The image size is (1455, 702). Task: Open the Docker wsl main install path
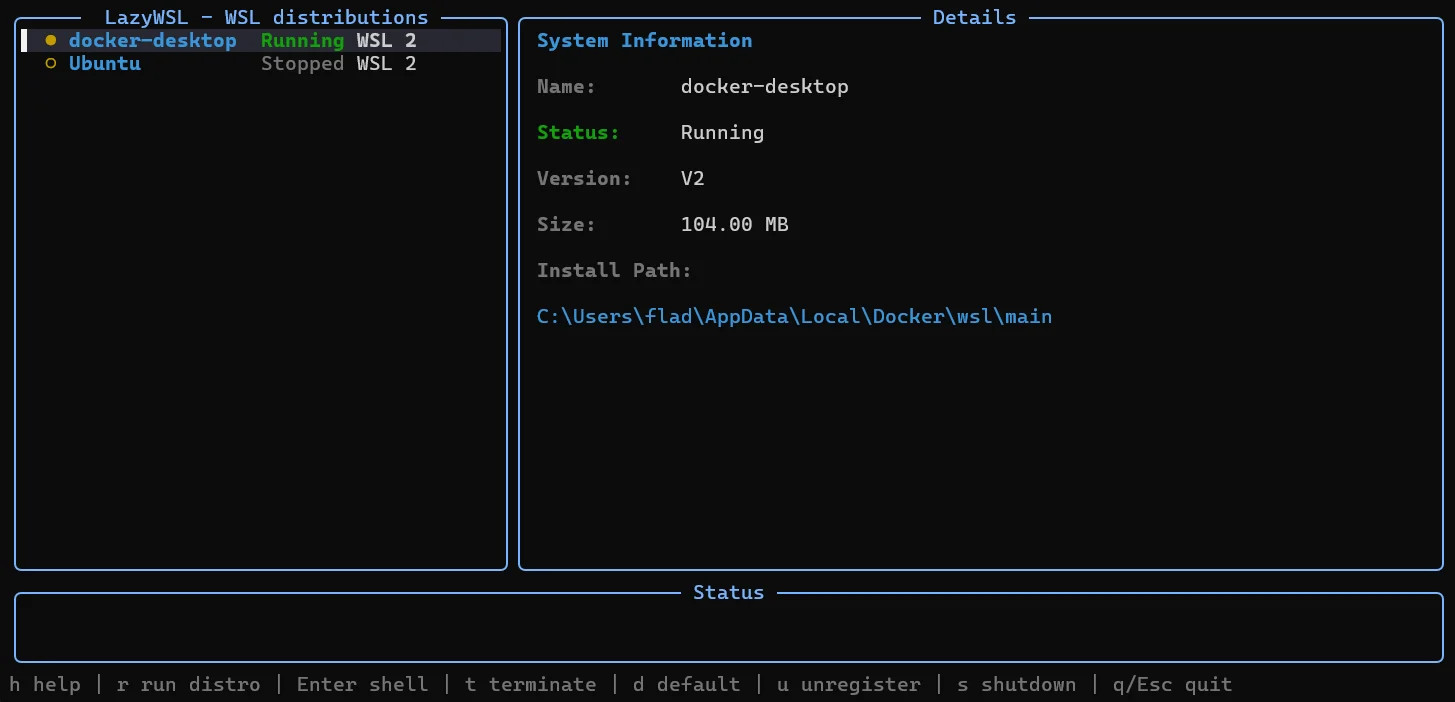pyautogui.click(x=795, y=317)
